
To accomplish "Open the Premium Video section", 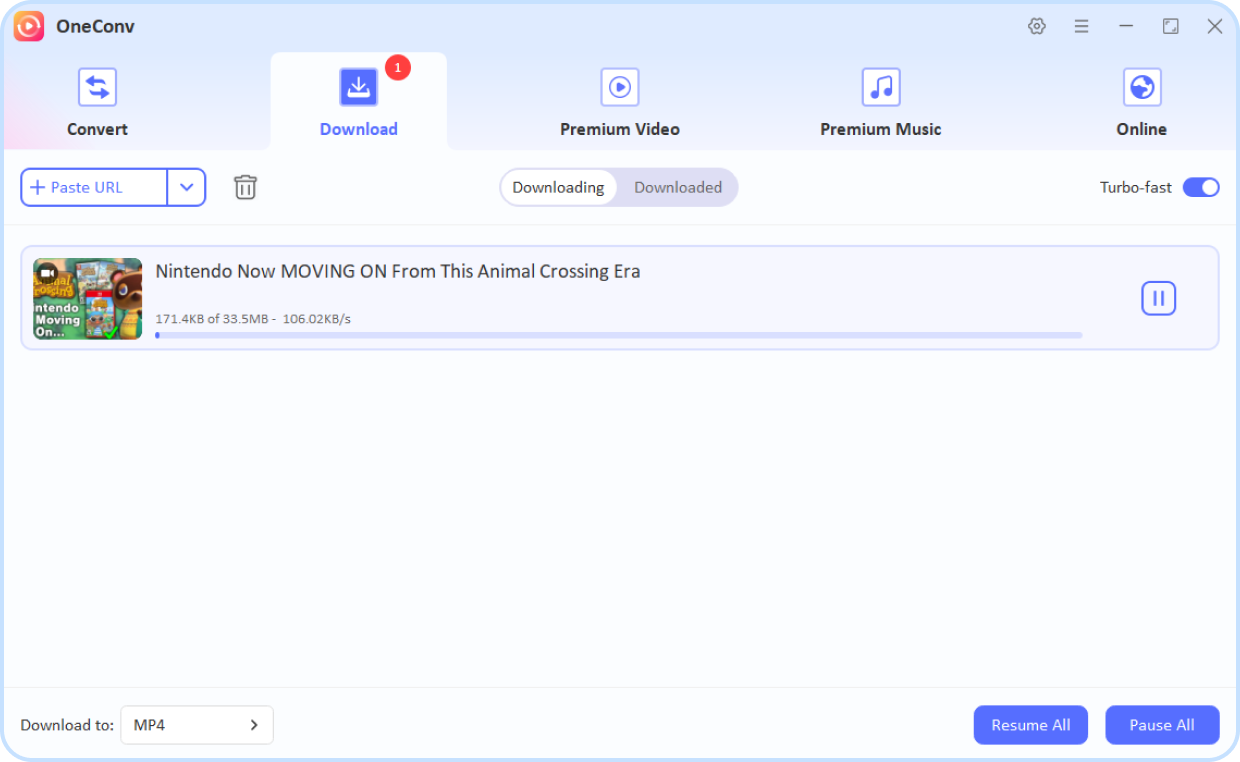I will (x=619, y=100).
